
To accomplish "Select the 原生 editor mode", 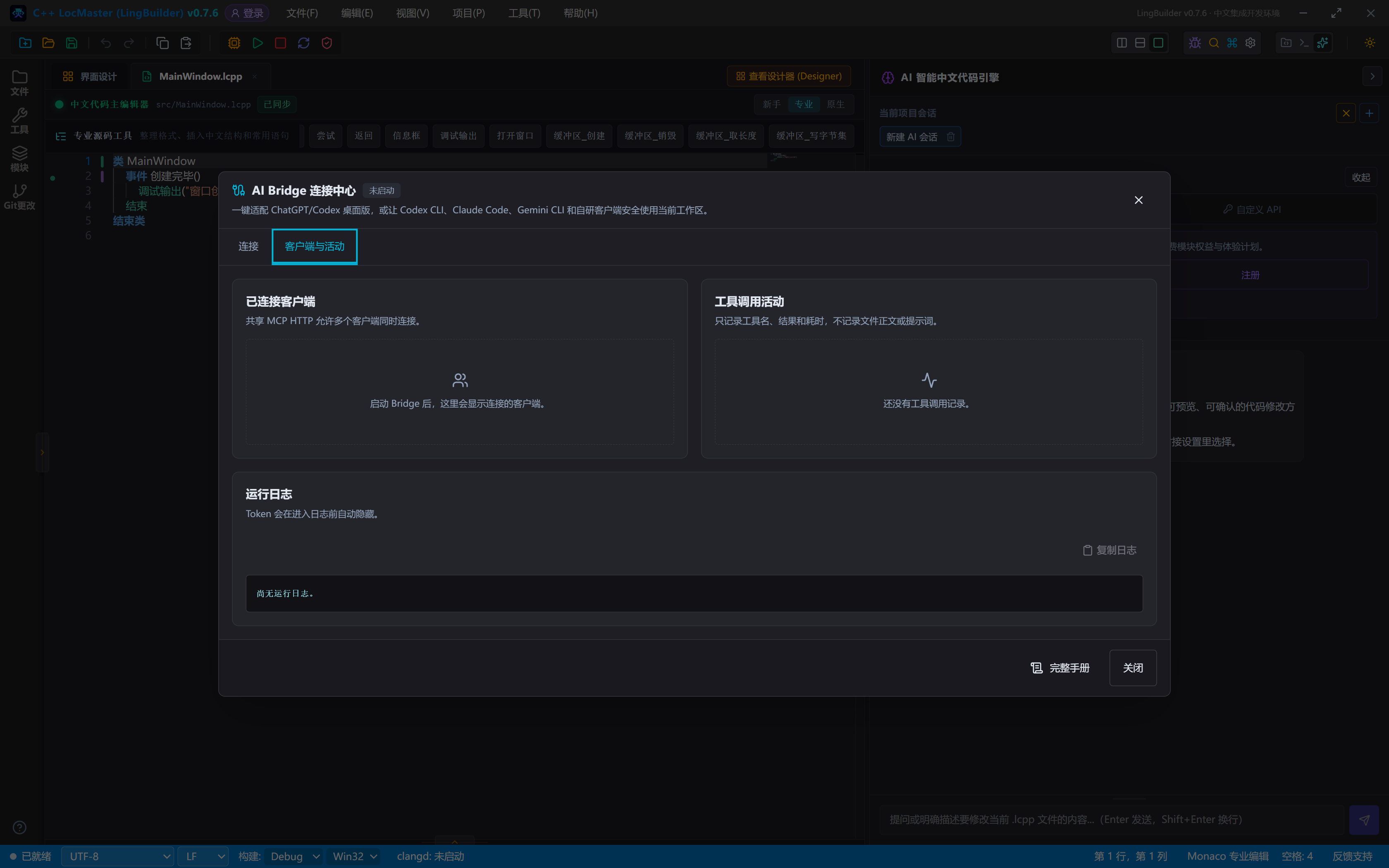I will click(x=836, y=105).
